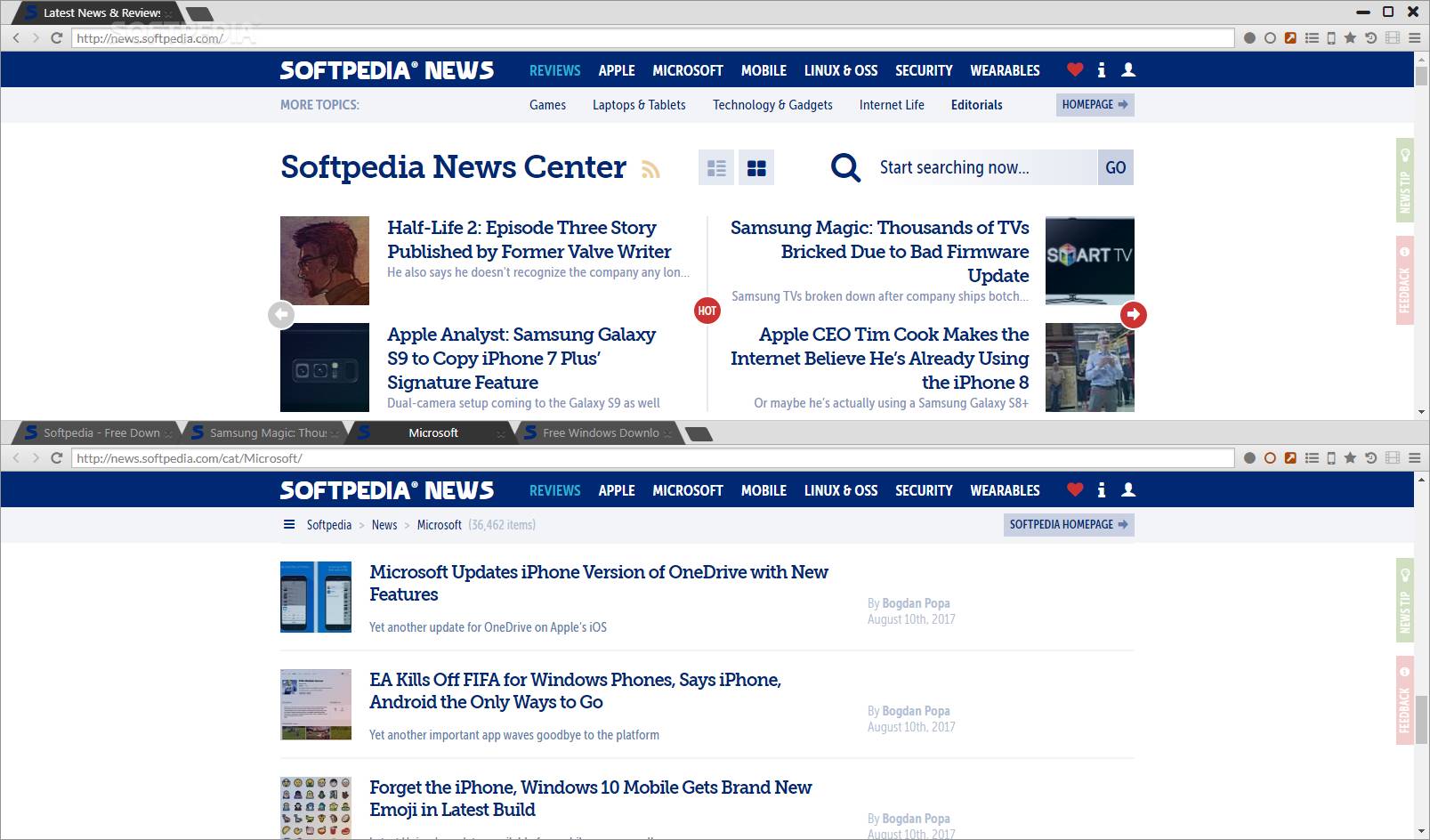Open REVIEWS in the top pane navigation
Viewport: 1430px width, 840px height.
click(554, 70)
